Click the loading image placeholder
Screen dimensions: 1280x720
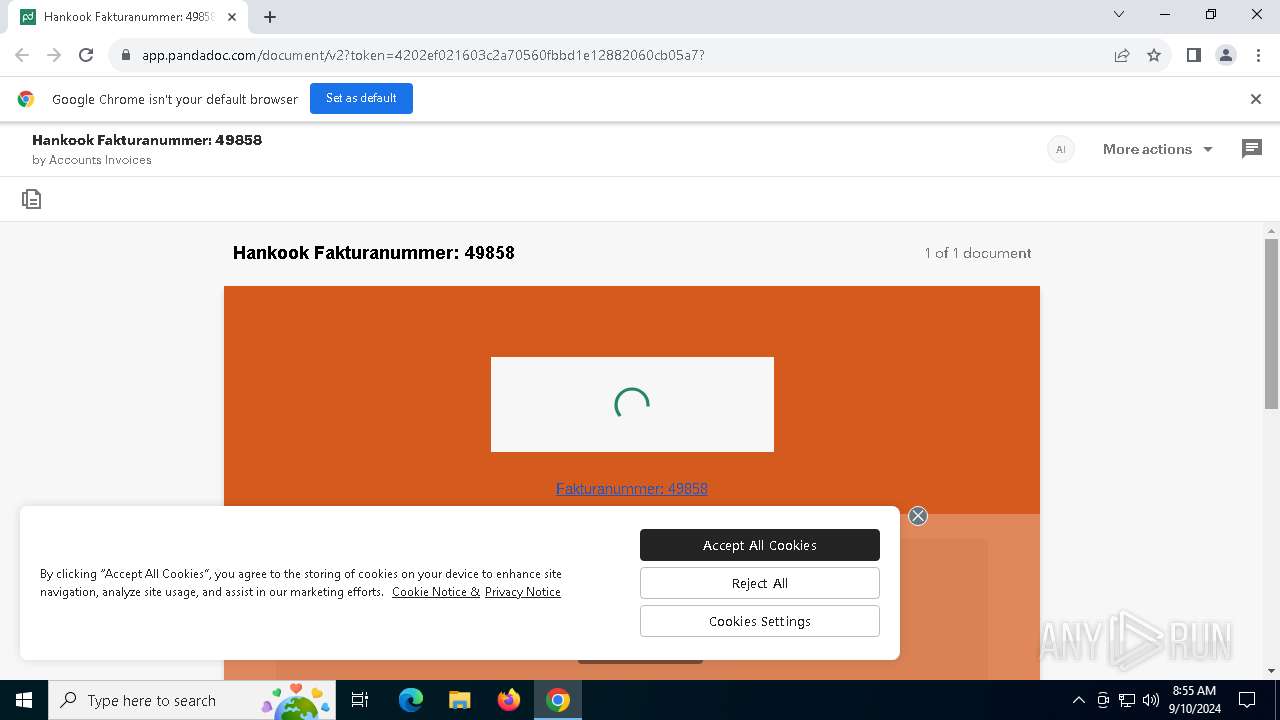[x=632, y=404]
